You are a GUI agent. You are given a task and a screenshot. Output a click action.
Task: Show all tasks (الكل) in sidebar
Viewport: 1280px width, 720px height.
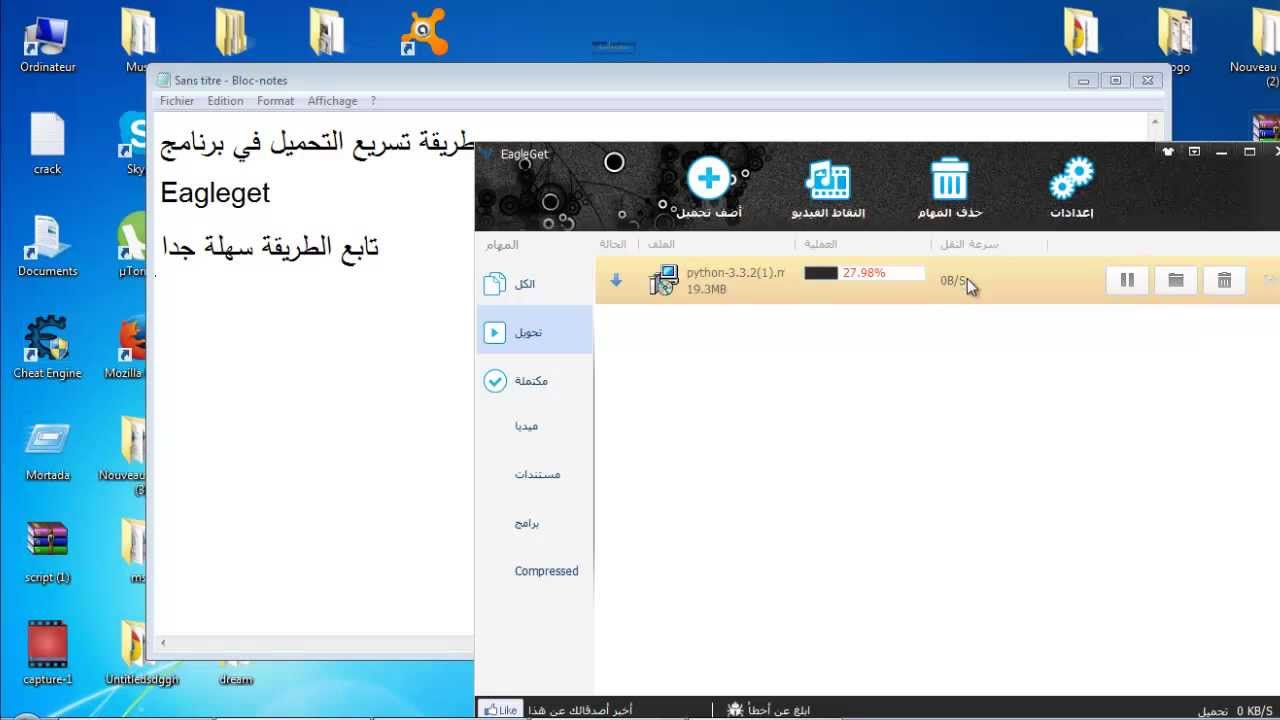coord(534,284)
